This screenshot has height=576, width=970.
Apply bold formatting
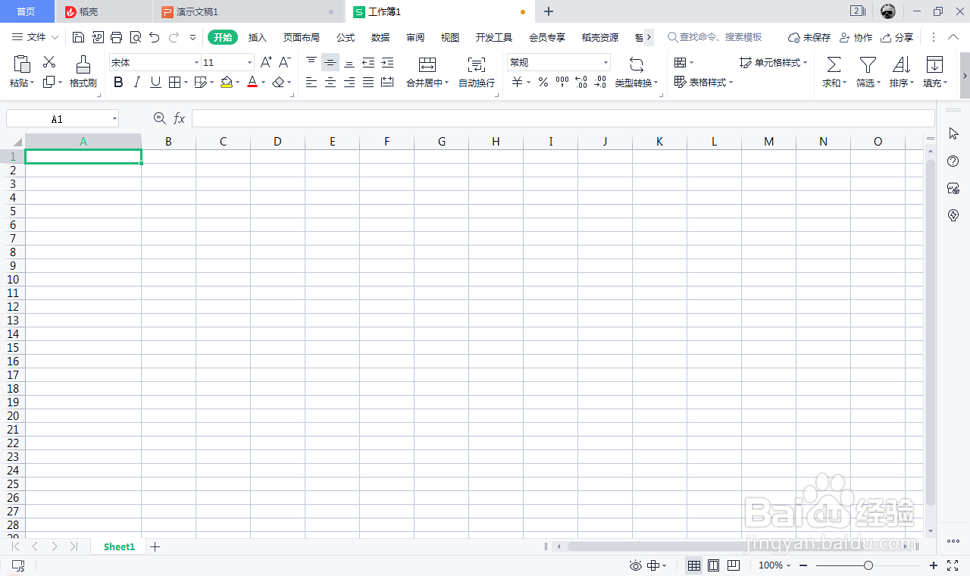pos(119,82)
